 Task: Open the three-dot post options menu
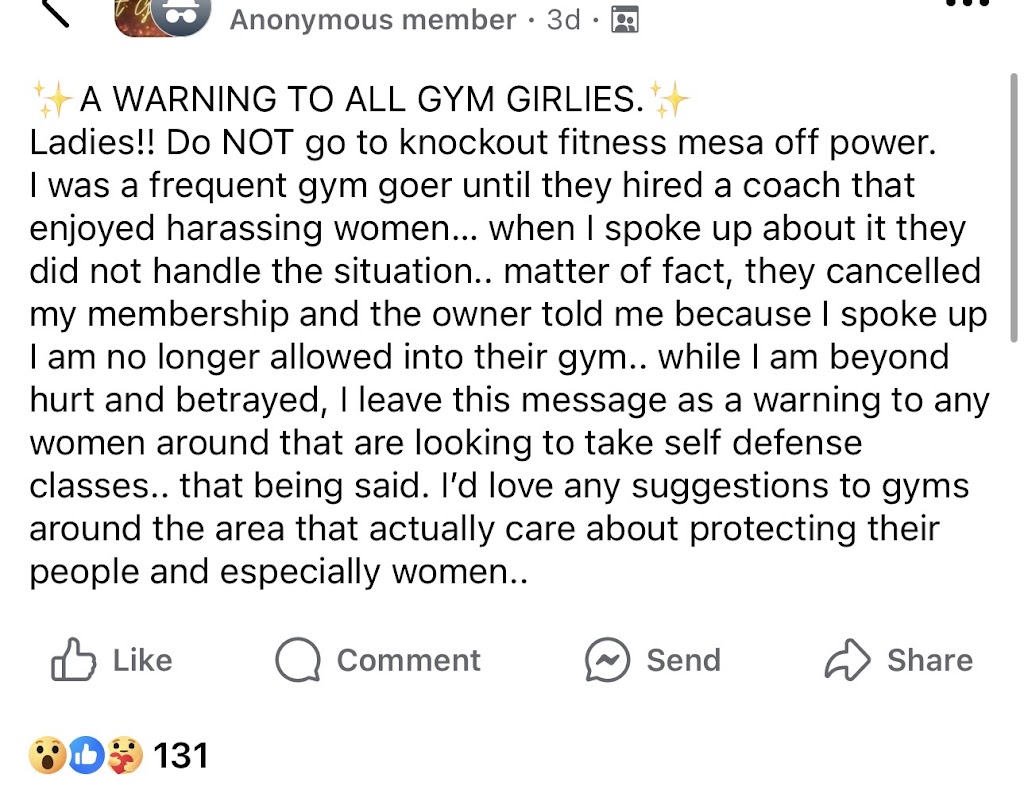coord(966,5)
